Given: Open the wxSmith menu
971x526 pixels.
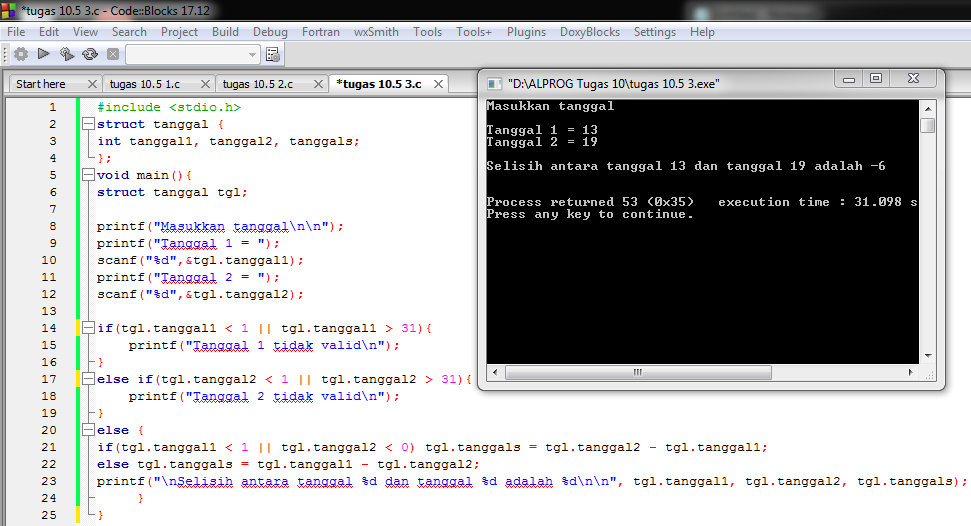Looking at the screenshot, I should click(376, 32).
